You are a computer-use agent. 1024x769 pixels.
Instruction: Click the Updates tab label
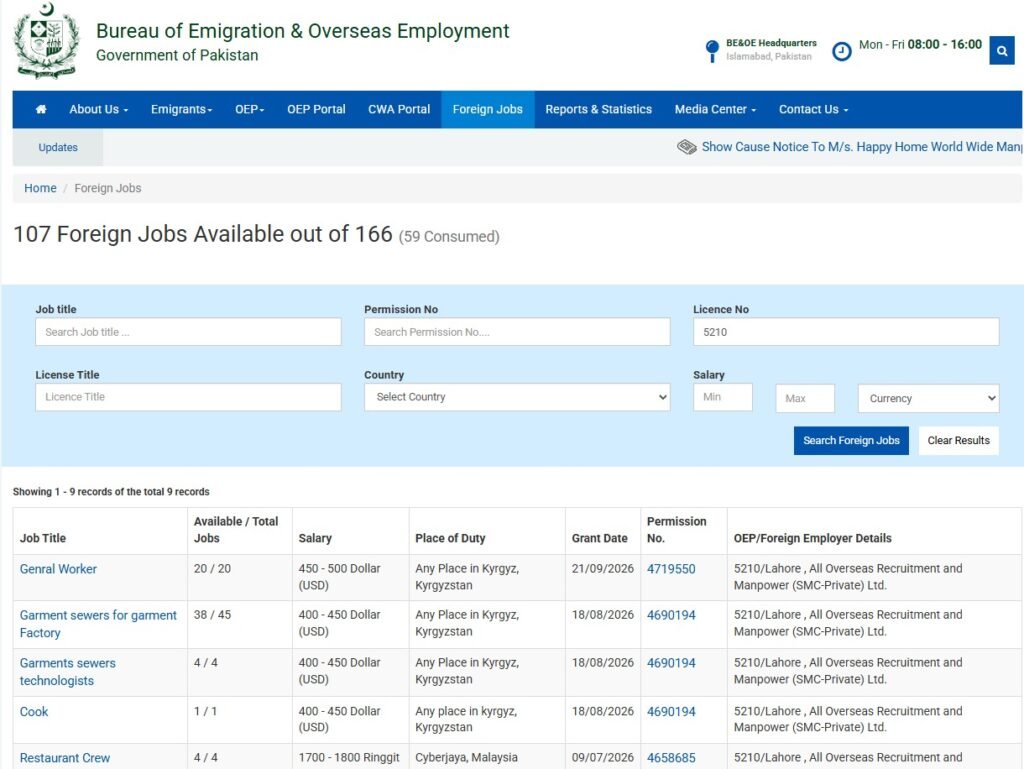57,147
